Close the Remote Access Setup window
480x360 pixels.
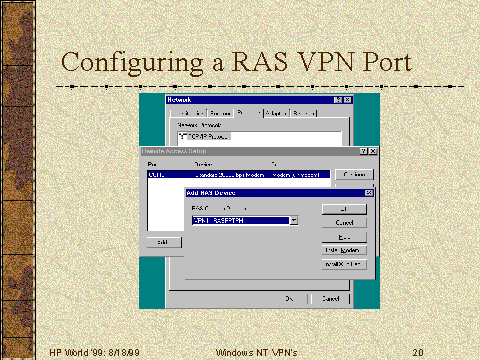click(x=373, y=151)
